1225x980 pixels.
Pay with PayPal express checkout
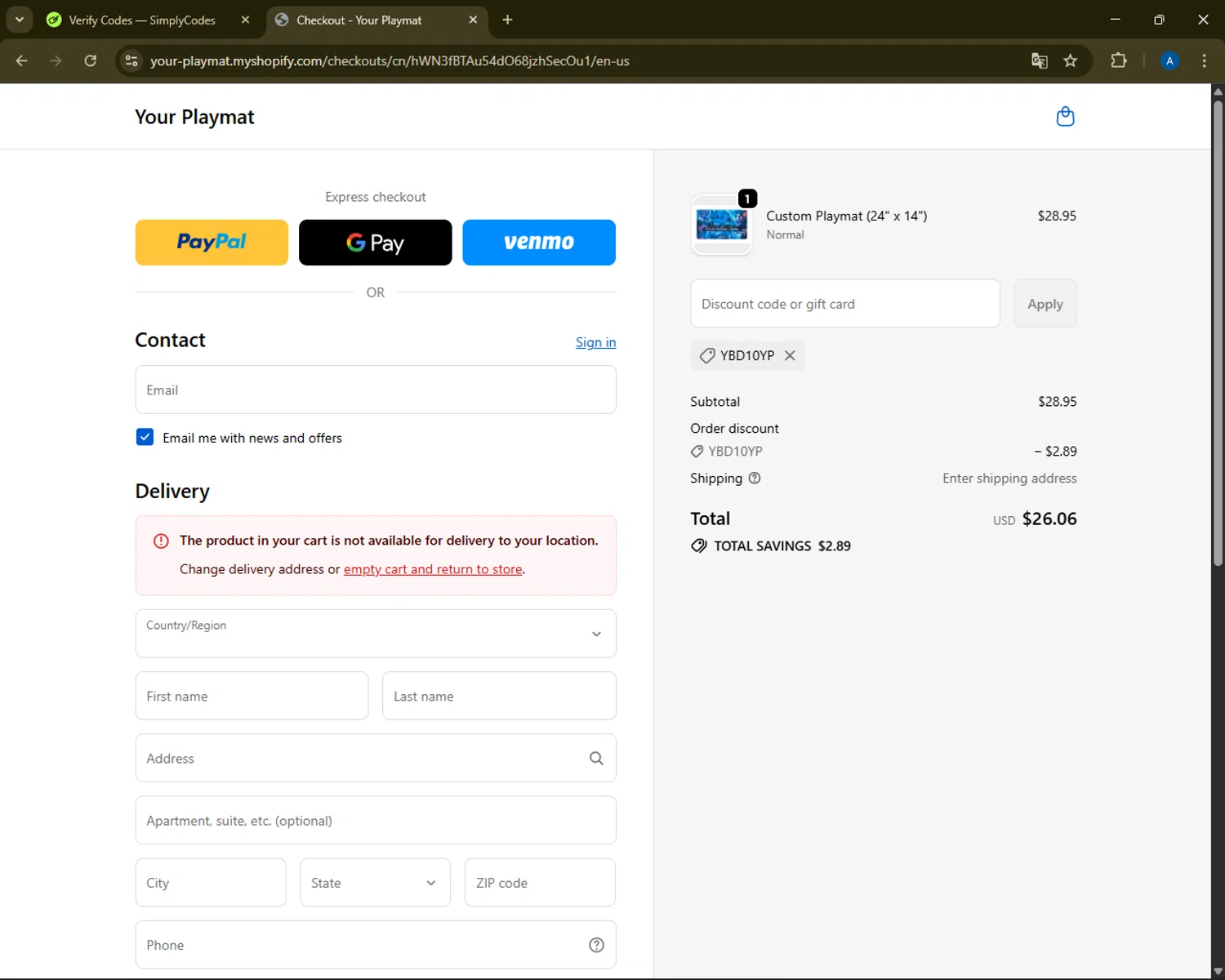[x=212, y=243]
